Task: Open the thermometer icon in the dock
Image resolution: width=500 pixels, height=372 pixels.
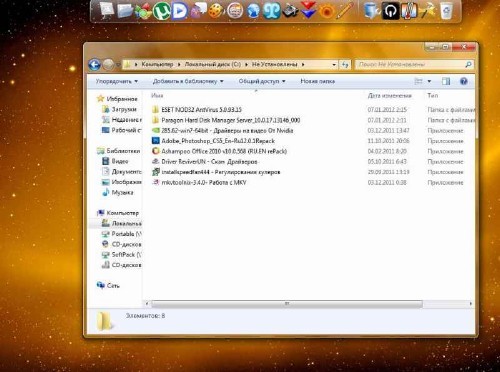Action: pos(409,11)
